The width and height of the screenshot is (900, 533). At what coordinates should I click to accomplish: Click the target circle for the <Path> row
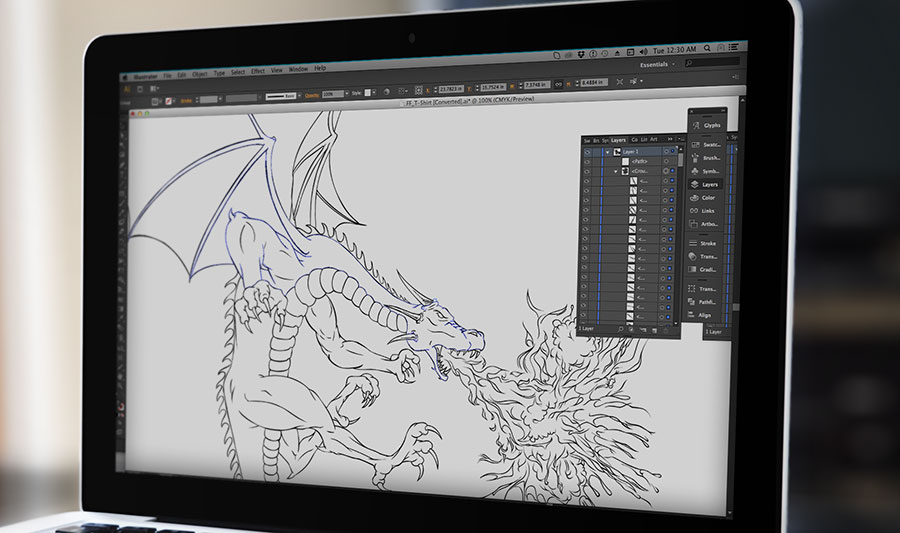(666, 161)
